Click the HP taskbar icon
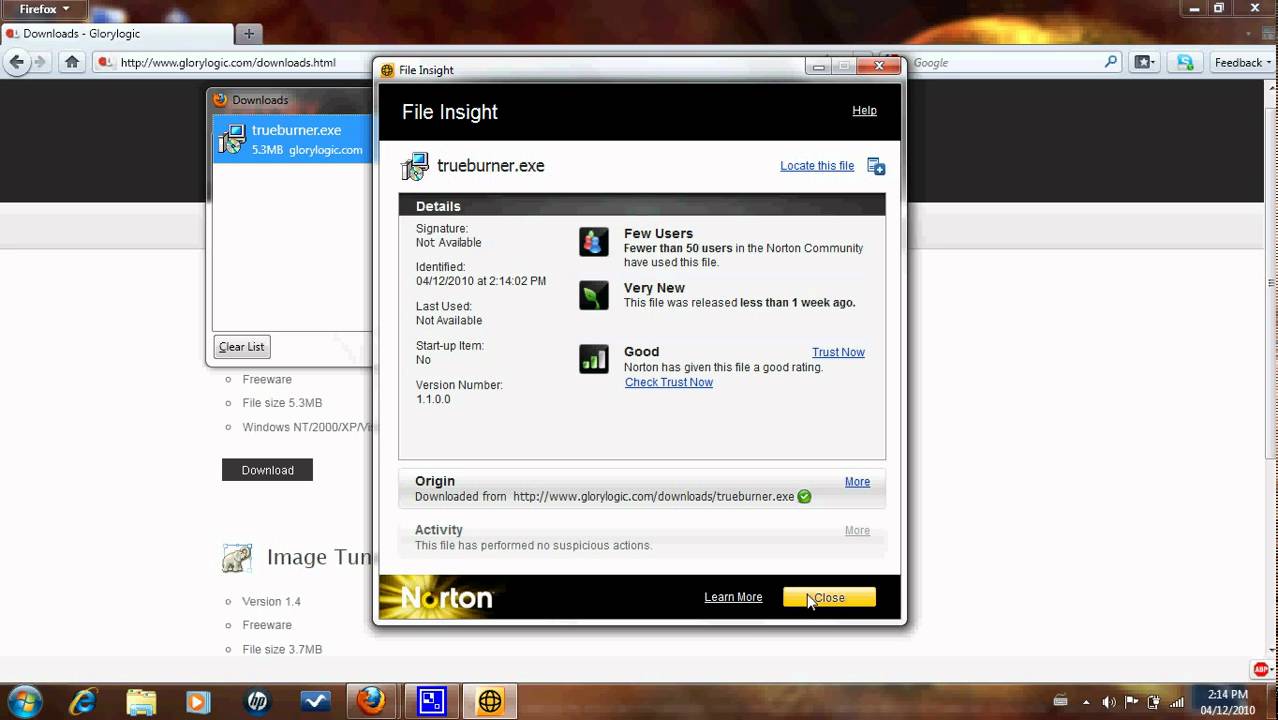Screen dimensions: 1278x720 [258, 701]
